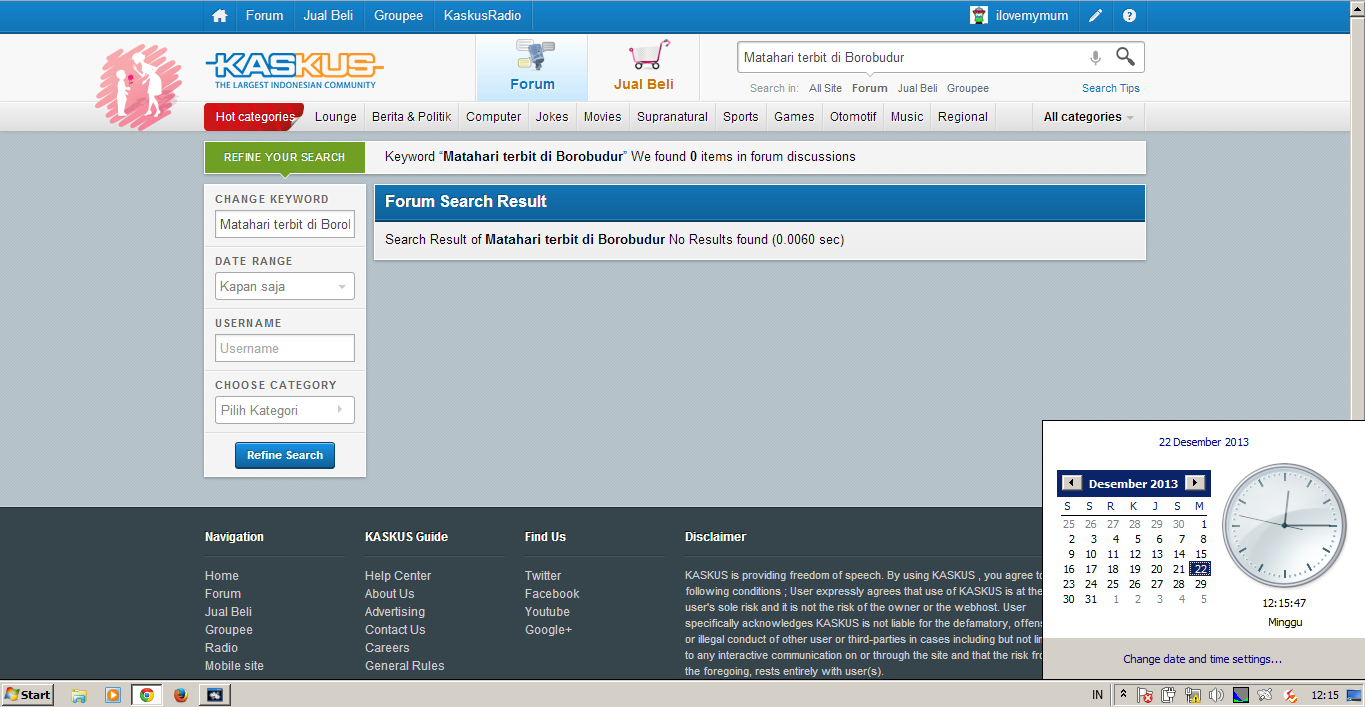Open the help question mark icon
The height and width of the screenshot is (707, 1365).
pyautogui.click(x=1129, y=16)
